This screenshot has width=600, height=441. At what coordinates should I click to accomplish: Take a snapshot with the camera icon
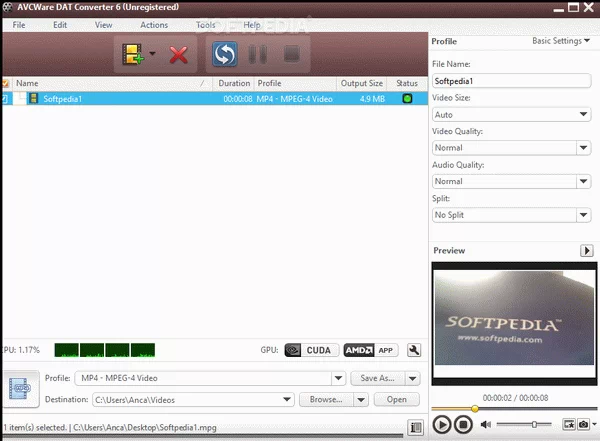pos(583,424)
